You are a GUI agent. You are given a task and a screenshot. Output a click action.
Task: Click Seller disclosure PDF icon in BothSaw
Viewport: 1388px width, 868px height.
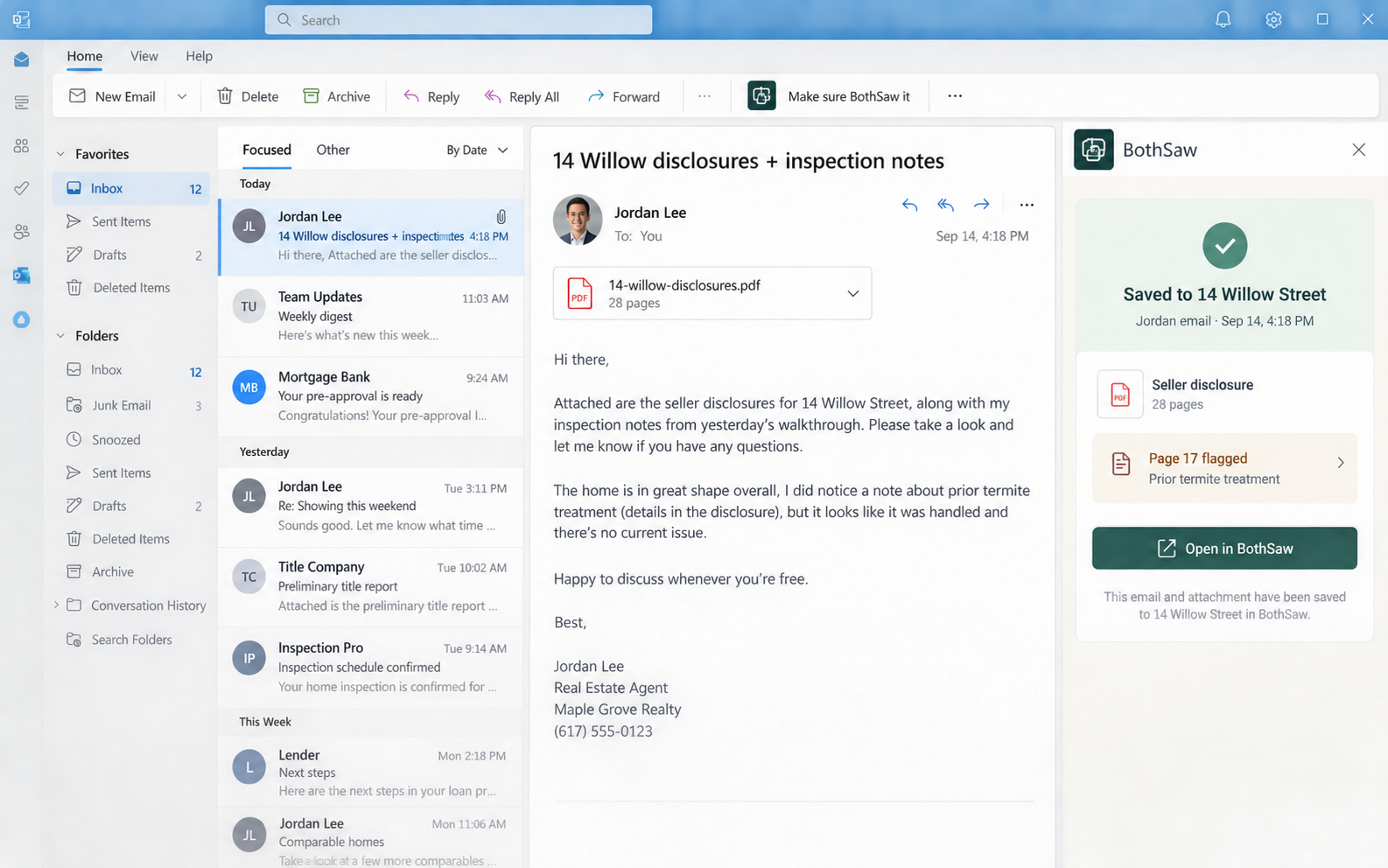1120,394
